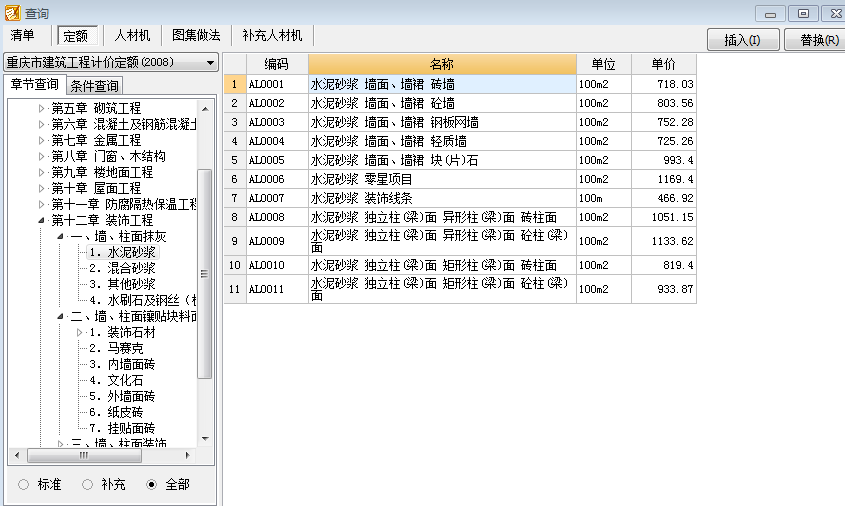Switch to the 图集做法 tab
Image resolution: width=845 pixels, height=506 pixels.
tap(196, 36)
